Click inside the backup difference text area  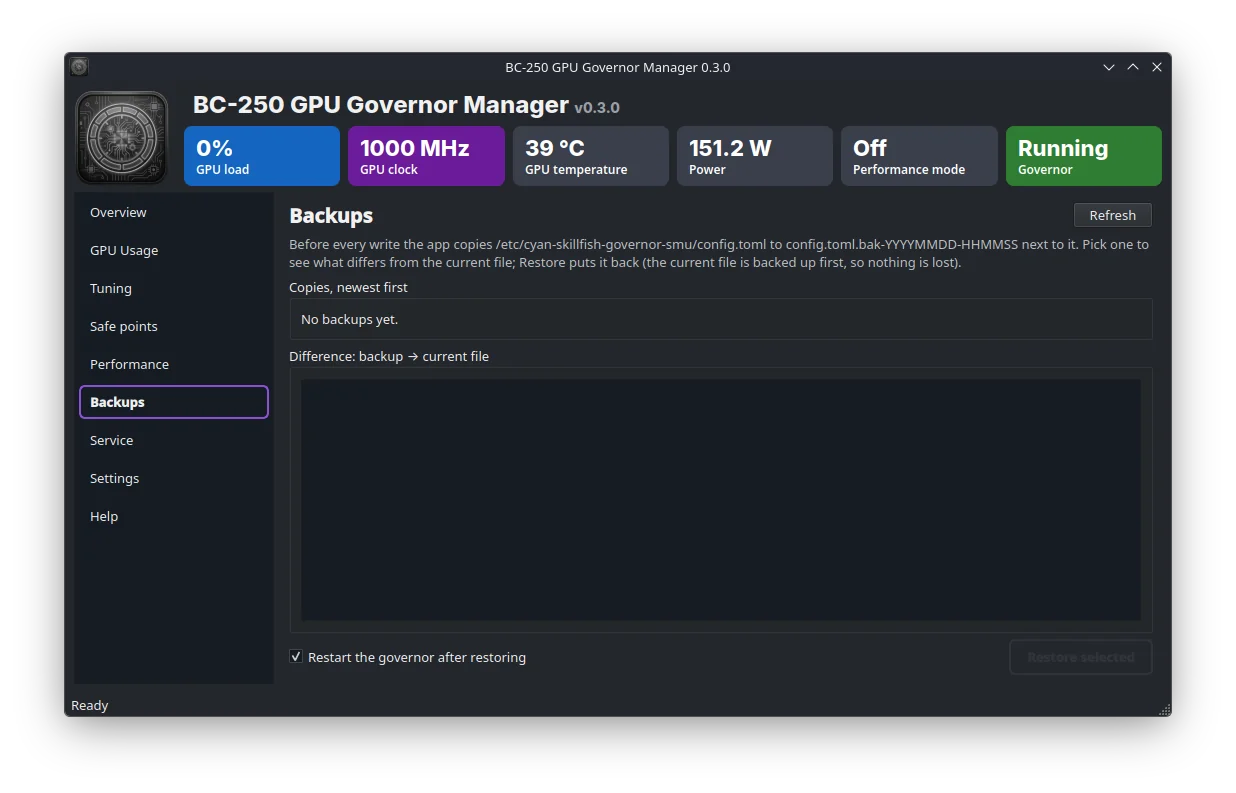(x=721, y=500)
